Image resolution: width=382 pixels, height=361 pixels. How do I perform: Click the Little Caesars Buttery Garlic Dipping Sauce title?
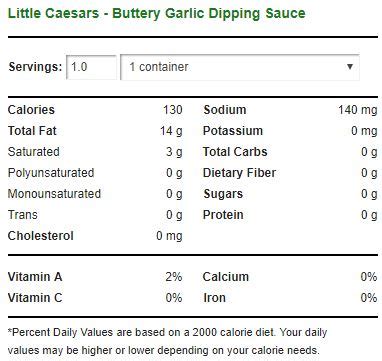[156, 14]
